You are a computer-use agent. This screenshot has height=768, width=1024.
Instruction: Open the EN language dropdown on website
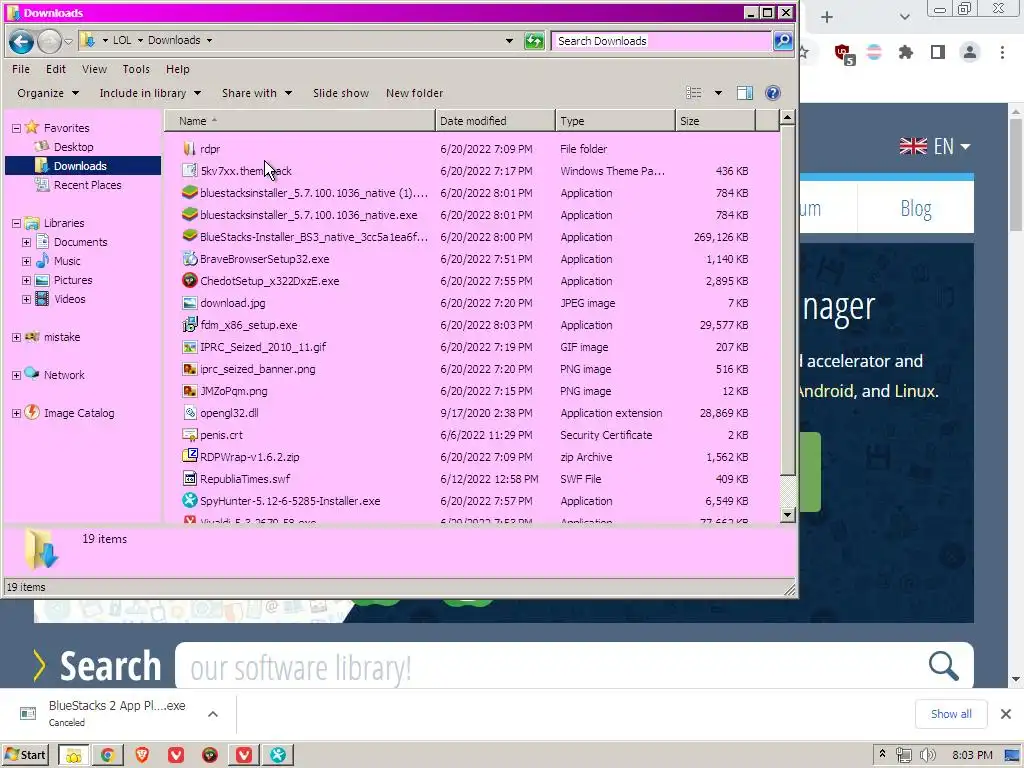(x=935, y=146)
